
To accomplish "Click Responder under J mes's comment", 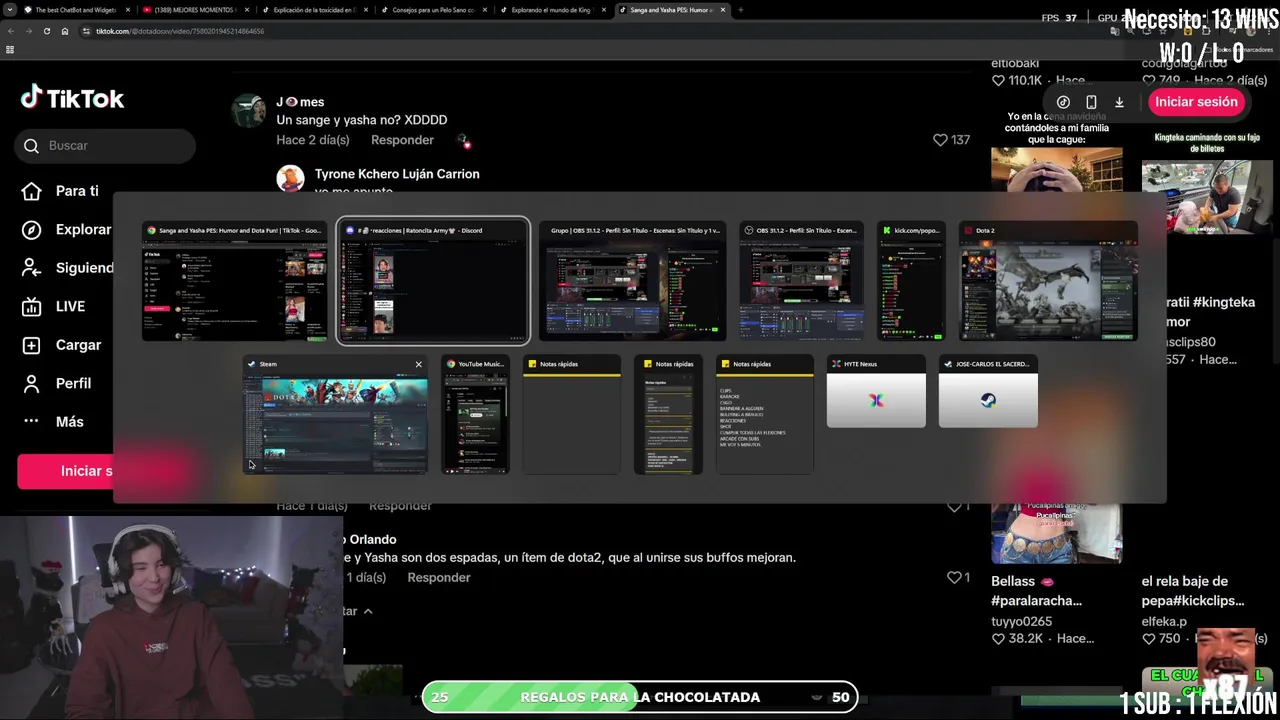I will click(x=402, y=140).
